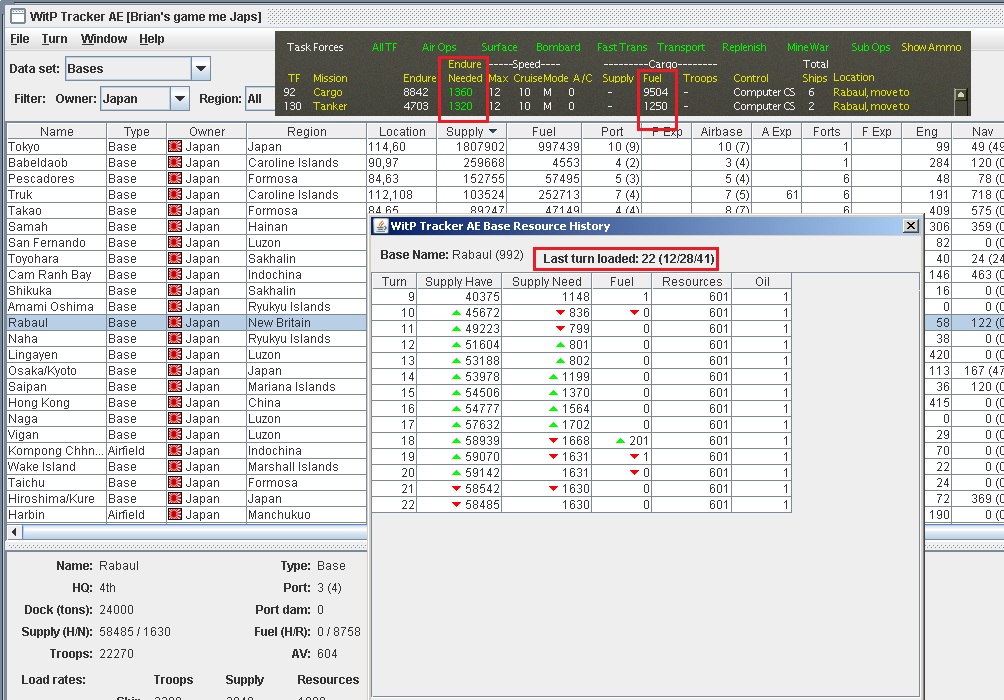The width and height of the screenshot is (1004, 700).
Task: Sort bases by the Airbase column
Action: [721, 131]
